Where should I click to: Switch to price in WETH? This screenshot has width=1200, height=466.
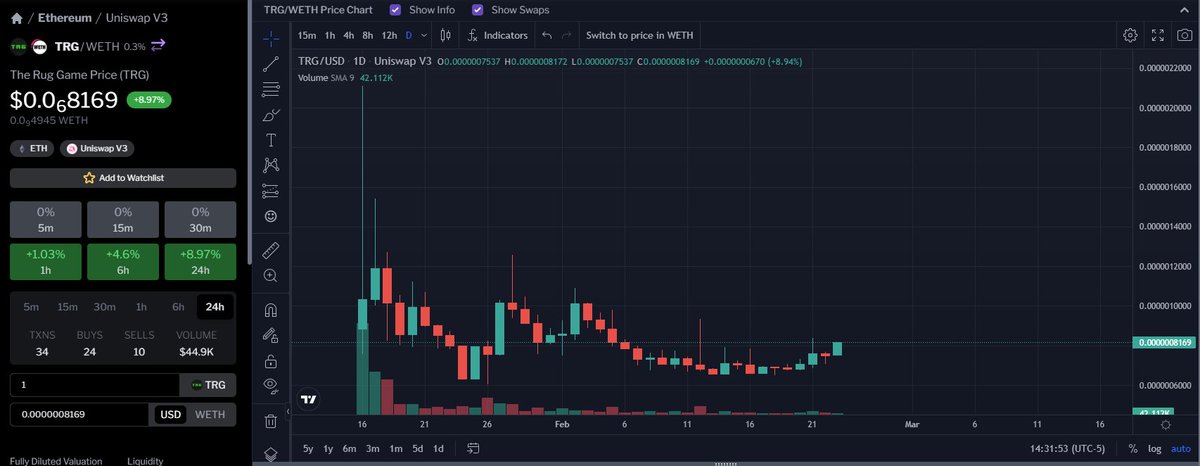click(639, 35)
